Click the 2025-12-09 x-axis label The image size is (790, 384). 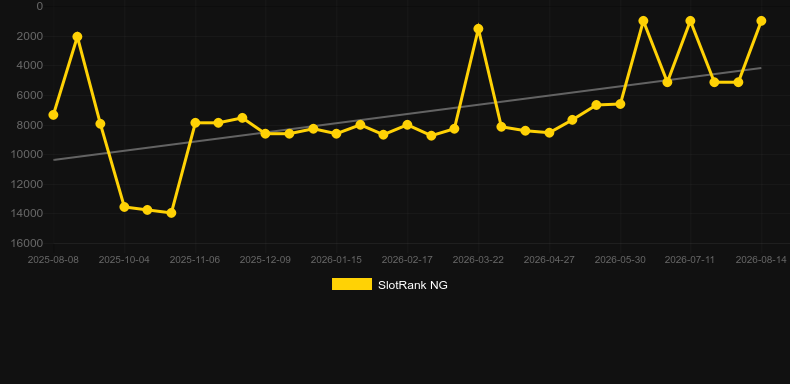(266, 260)
